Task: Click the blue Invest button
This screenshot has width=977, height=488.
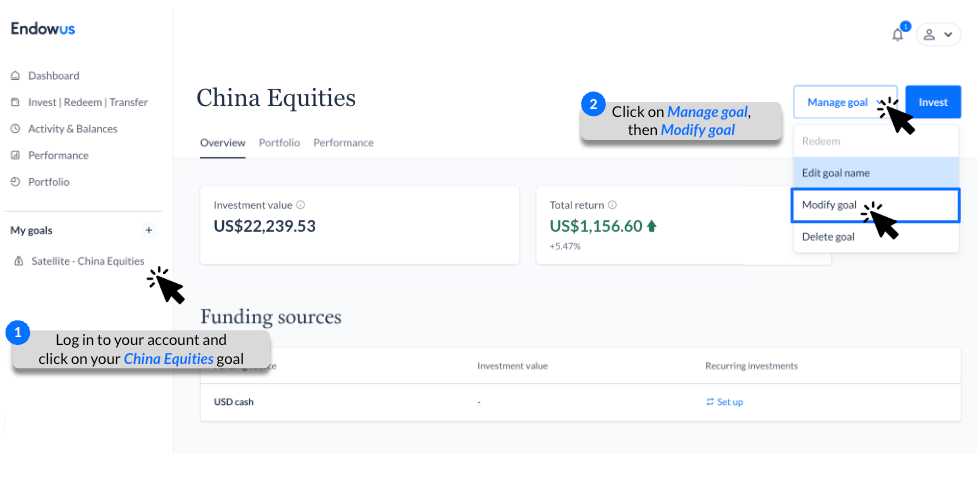Action: click(x=933, y=102)
